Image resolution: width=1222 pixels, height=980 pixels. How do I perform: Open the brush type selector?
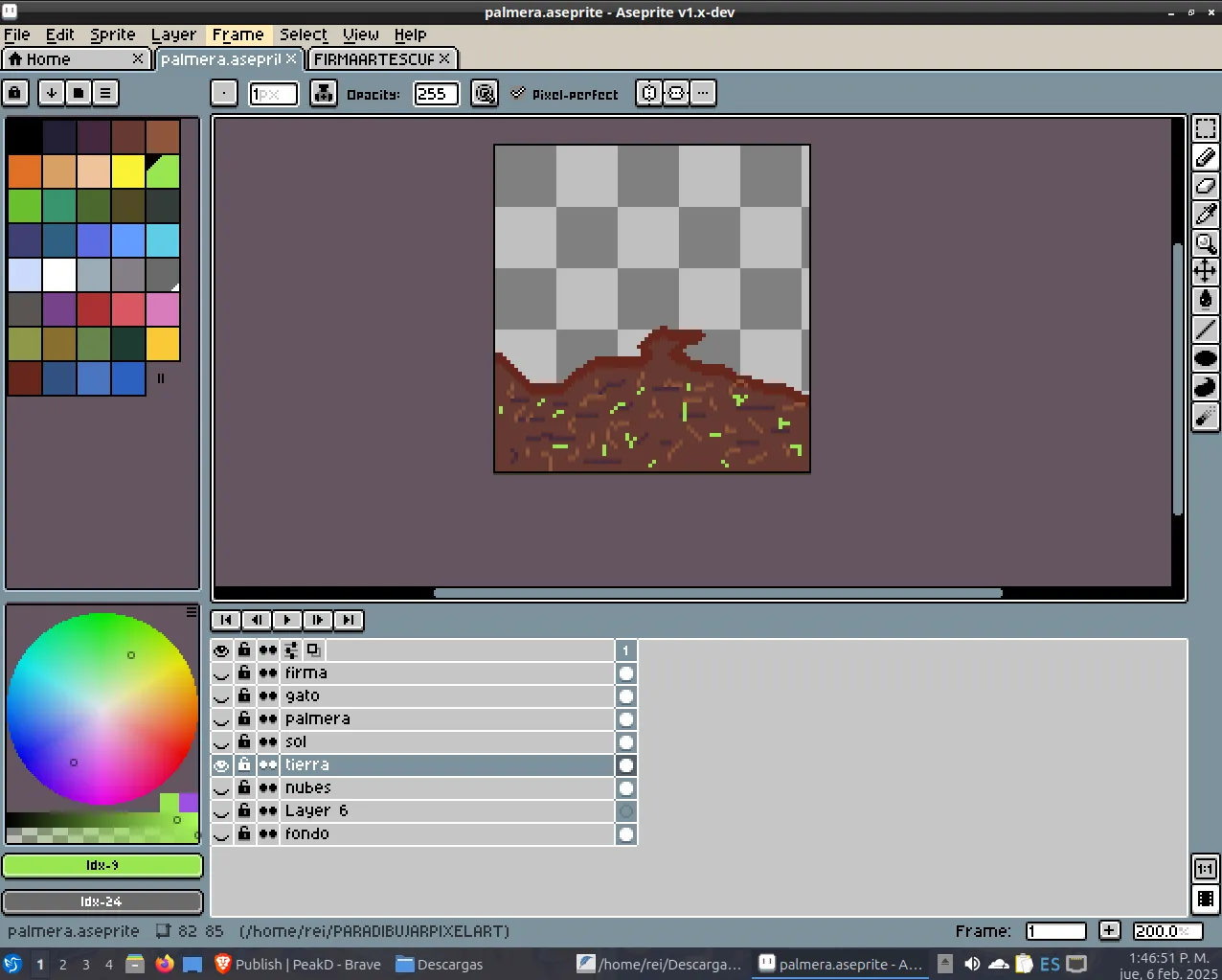[x=223, y=93]
